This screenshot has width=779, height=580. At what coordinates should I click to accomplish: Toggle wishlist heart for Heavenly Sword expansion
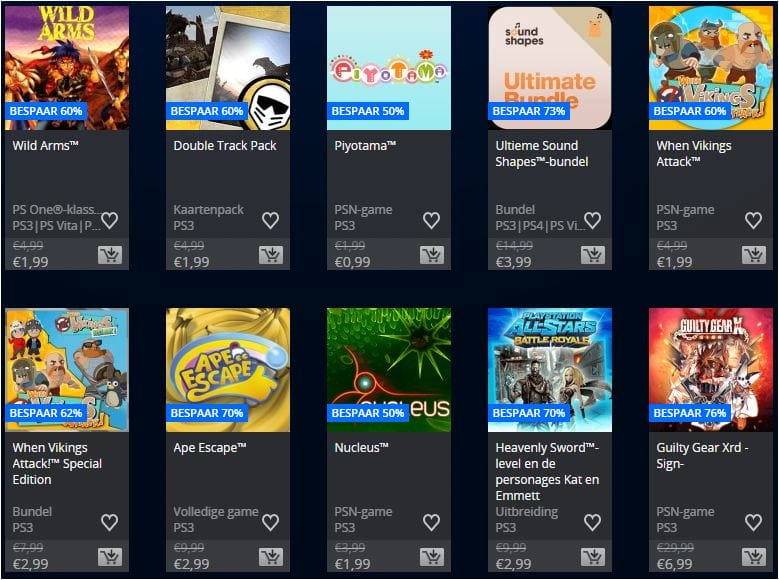pyautogui.click(x=592, y=522)
